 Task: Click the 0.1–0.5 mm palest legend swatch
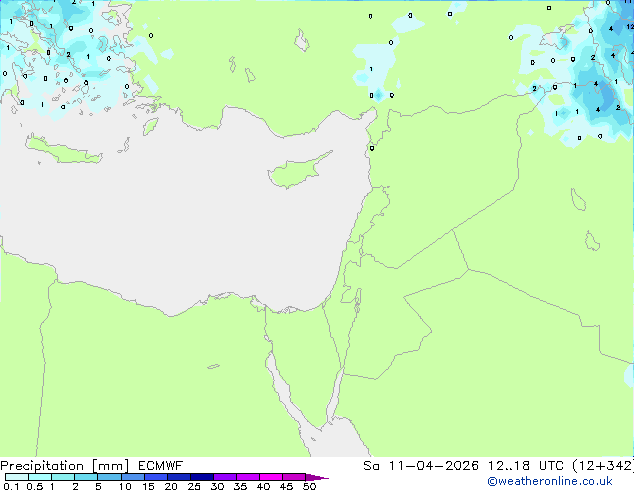[x=17, y=477]
